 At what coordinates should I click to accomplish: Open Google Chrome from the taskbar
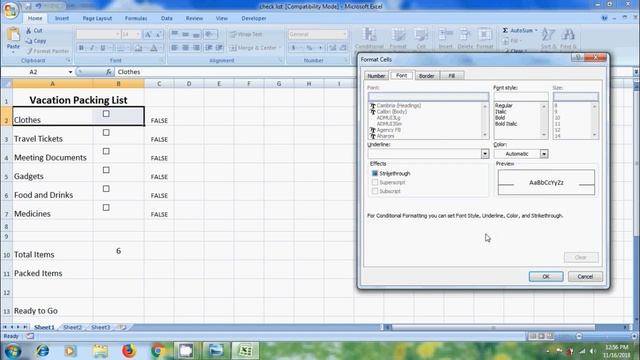click(158, 351)
